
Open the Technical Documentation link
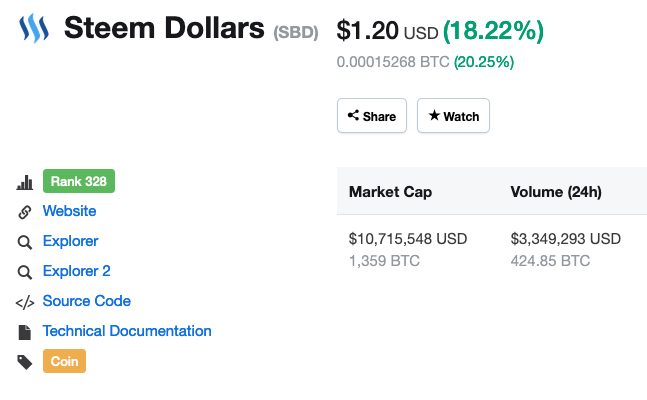coord(127,331)
